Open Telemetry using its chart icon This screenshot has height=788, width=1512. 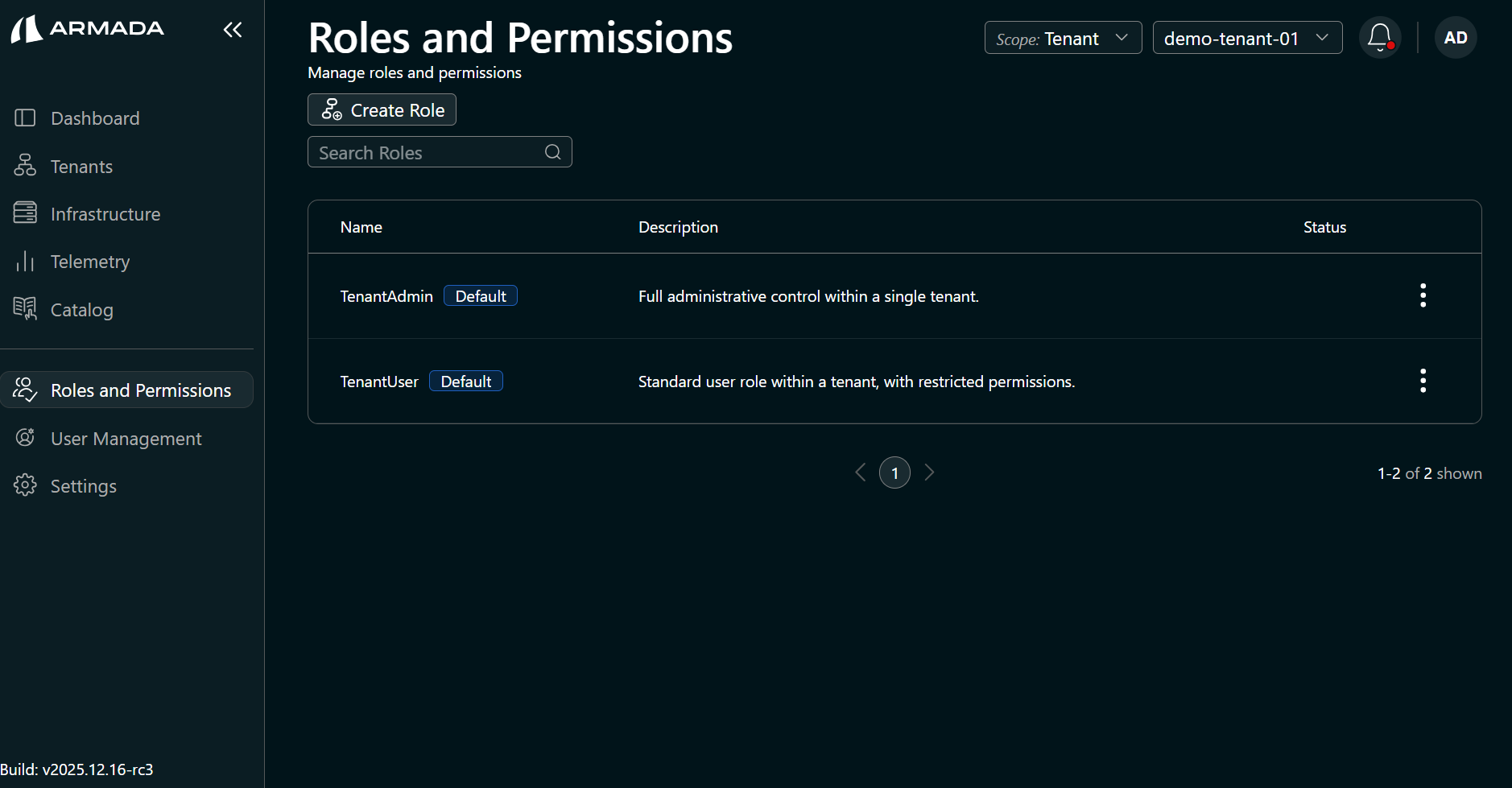25,261
